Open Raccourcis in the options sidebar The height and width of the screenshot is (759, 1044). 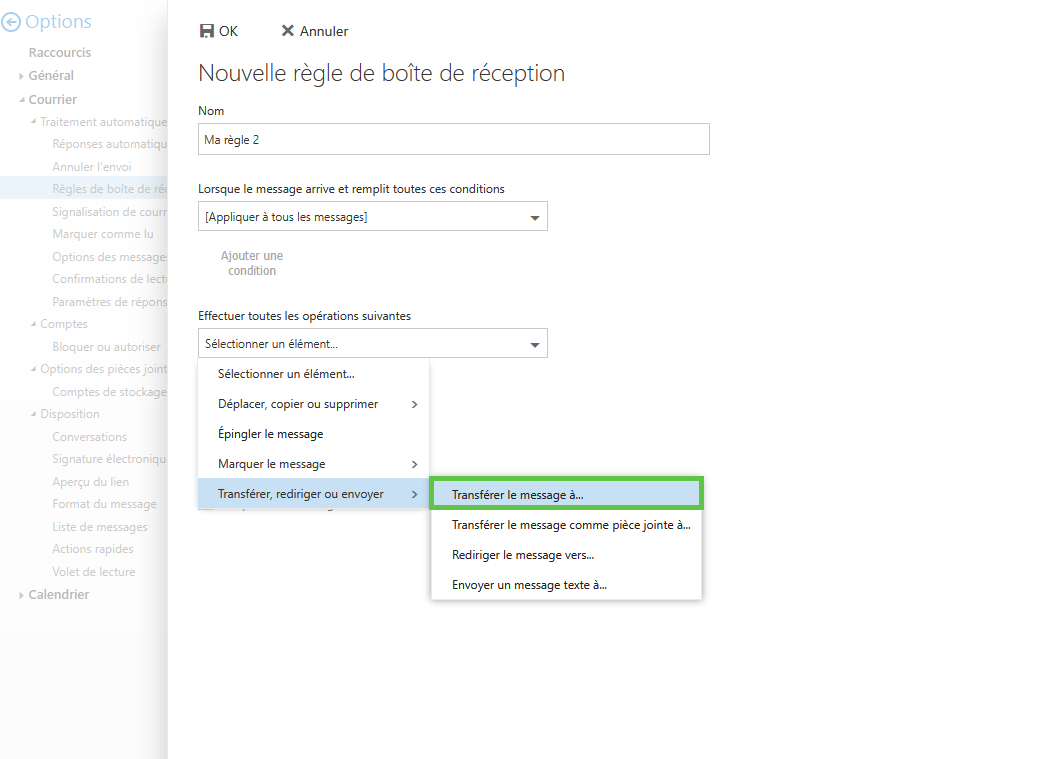60,53
